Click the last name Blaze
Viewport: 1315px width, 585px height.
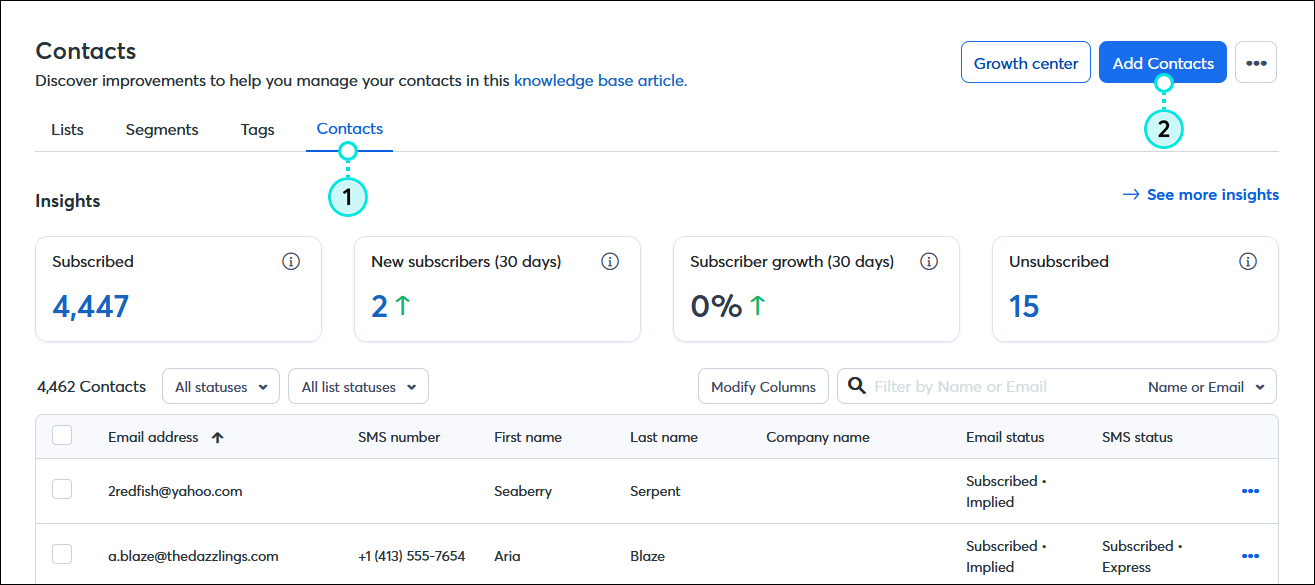click(x=647, y=556)
